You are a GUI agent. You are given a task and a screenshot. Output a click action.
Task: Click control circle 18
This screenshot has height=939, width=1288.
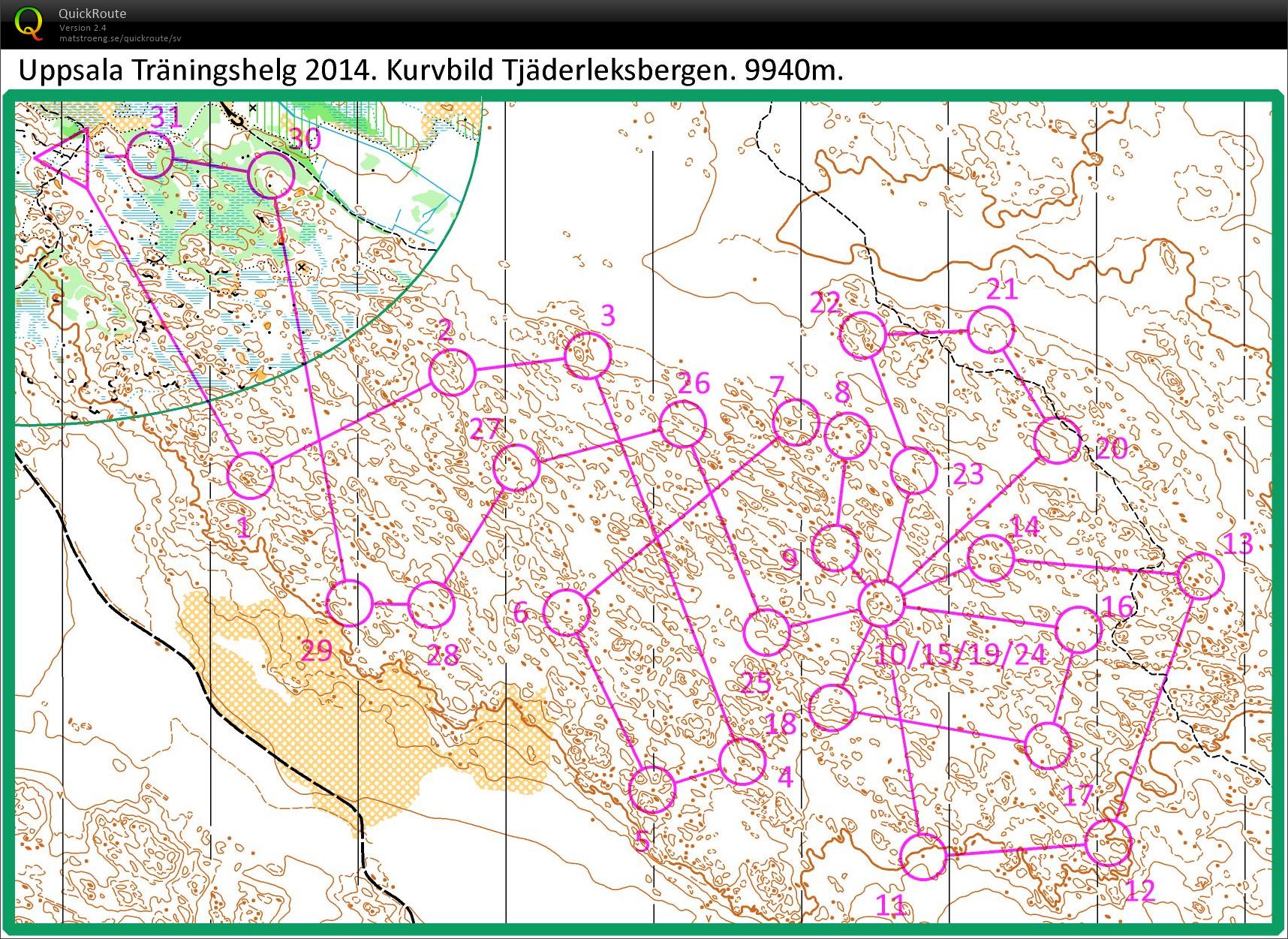click(833, 708)
